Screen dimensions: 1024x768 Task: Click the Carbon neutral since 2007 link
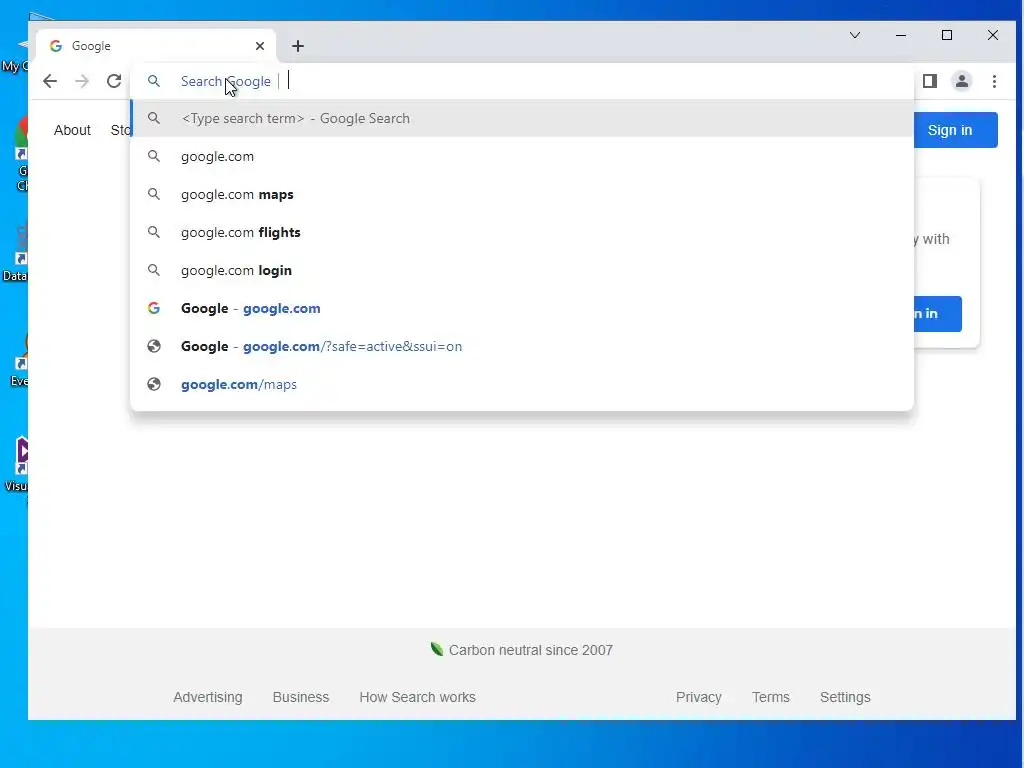click(530, 650)
